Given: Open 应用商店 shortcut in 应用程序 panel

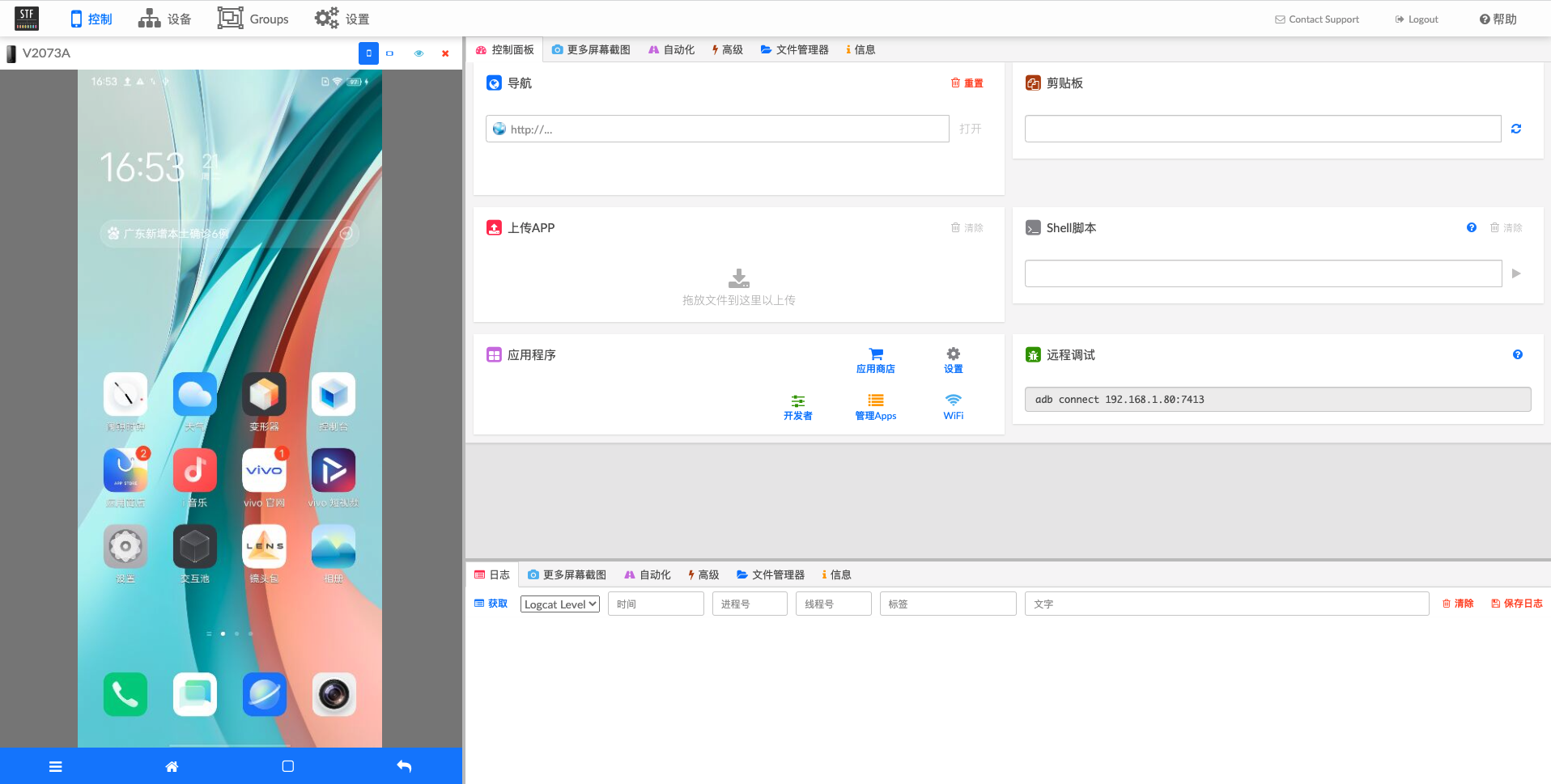Looking at the screenshot, I should tap(875, 361).
